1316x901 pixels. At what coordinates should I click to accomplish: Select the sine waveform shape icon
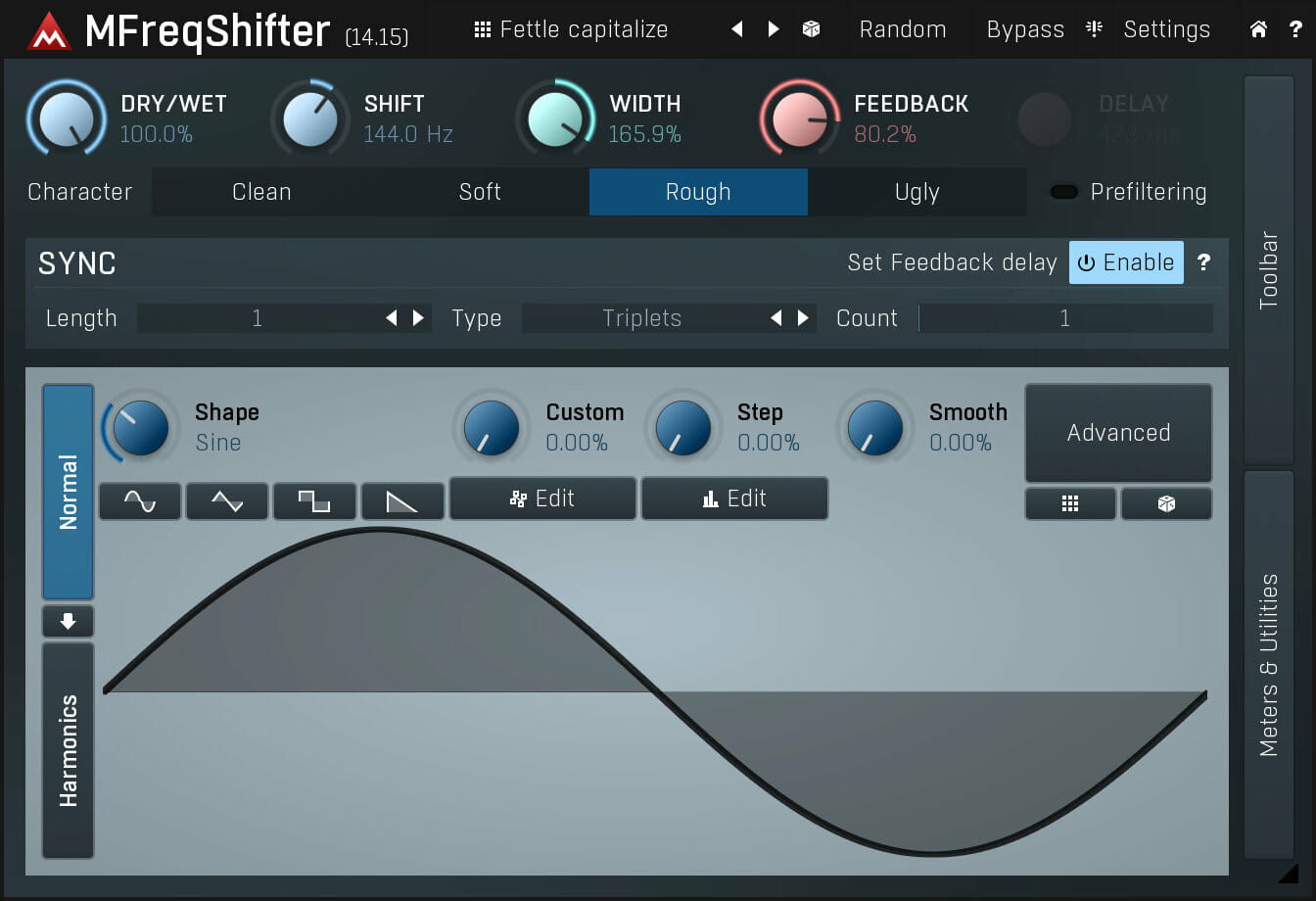[139, 500]
